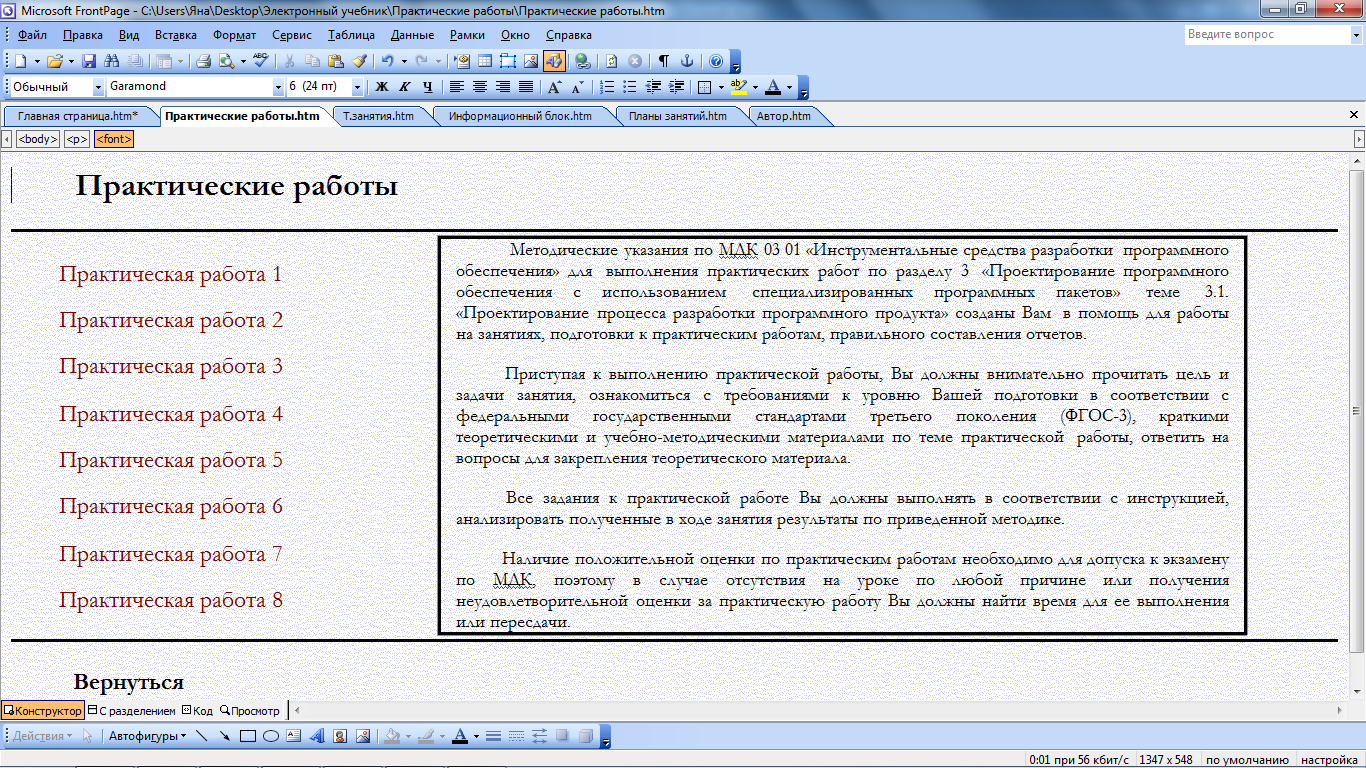This screenshot has width=1366, height=768.
Task: Click the Open folder icon
Action: pyautogui.click(x=54, y=61)
